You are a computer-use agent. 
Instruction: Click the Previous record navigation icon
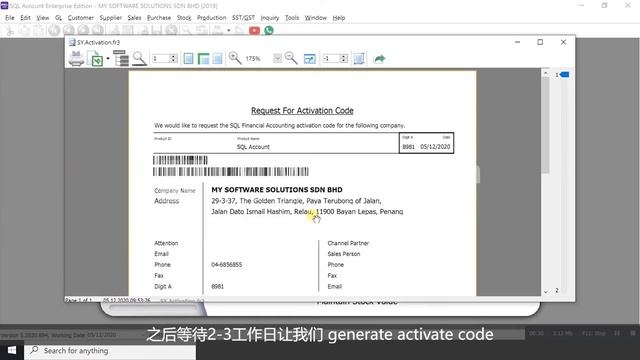[69, 31]
